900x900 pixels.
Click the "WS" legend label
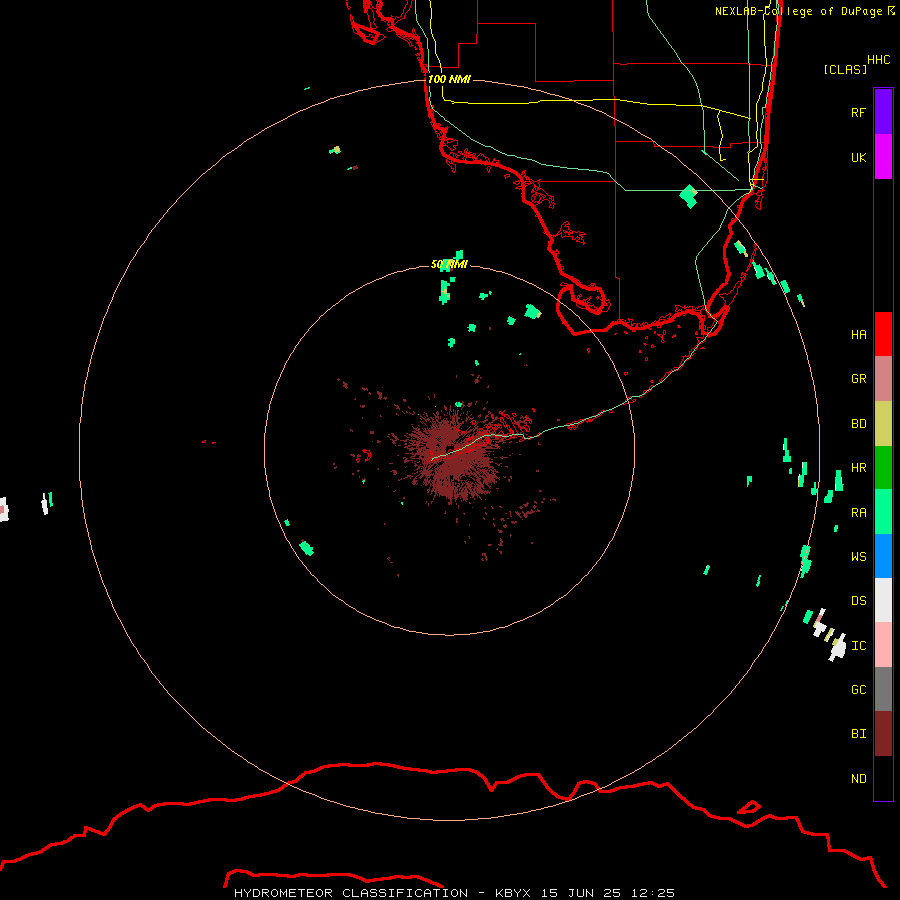[x=858, y=557]
